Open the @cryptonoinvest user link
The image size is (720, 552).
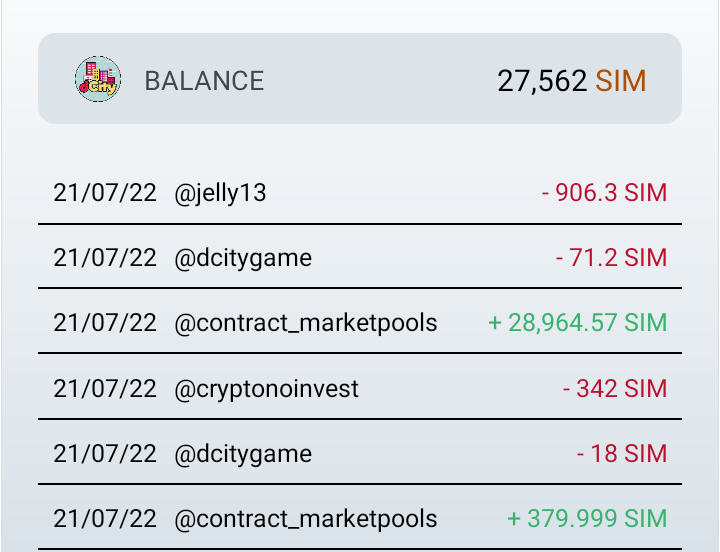(x=266, y=389)
